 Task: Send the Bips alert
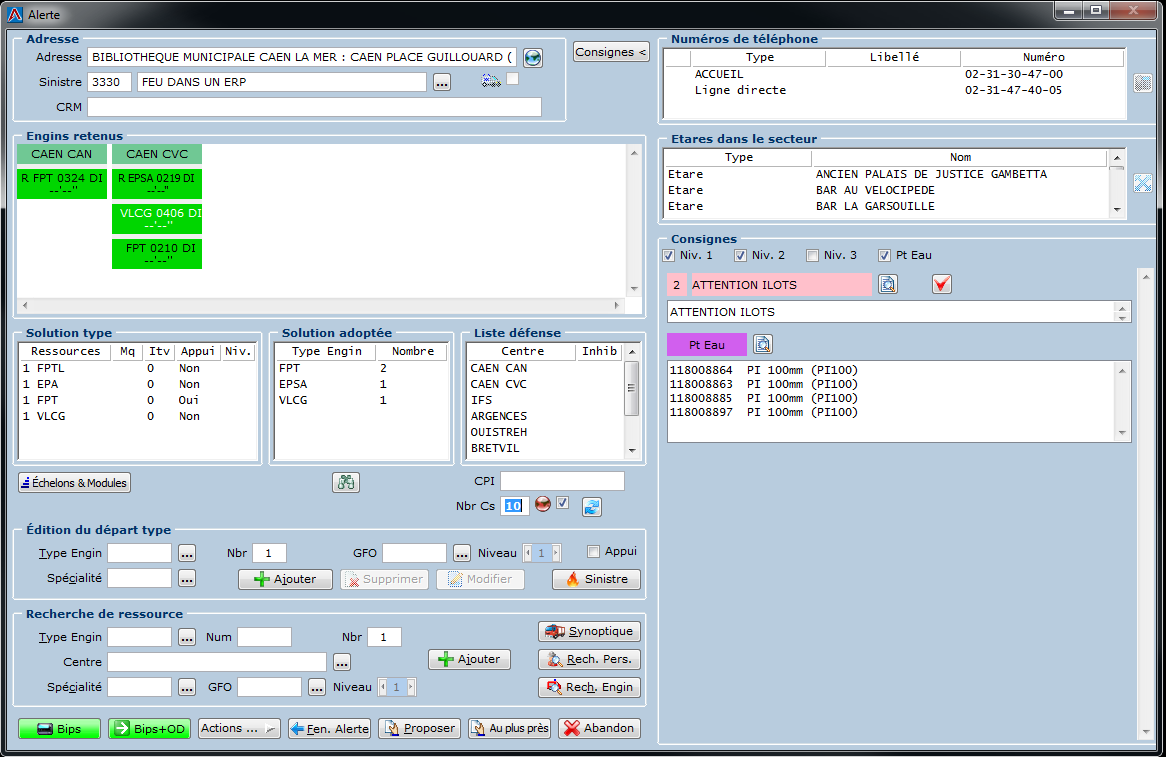click(x=59, y=729)
